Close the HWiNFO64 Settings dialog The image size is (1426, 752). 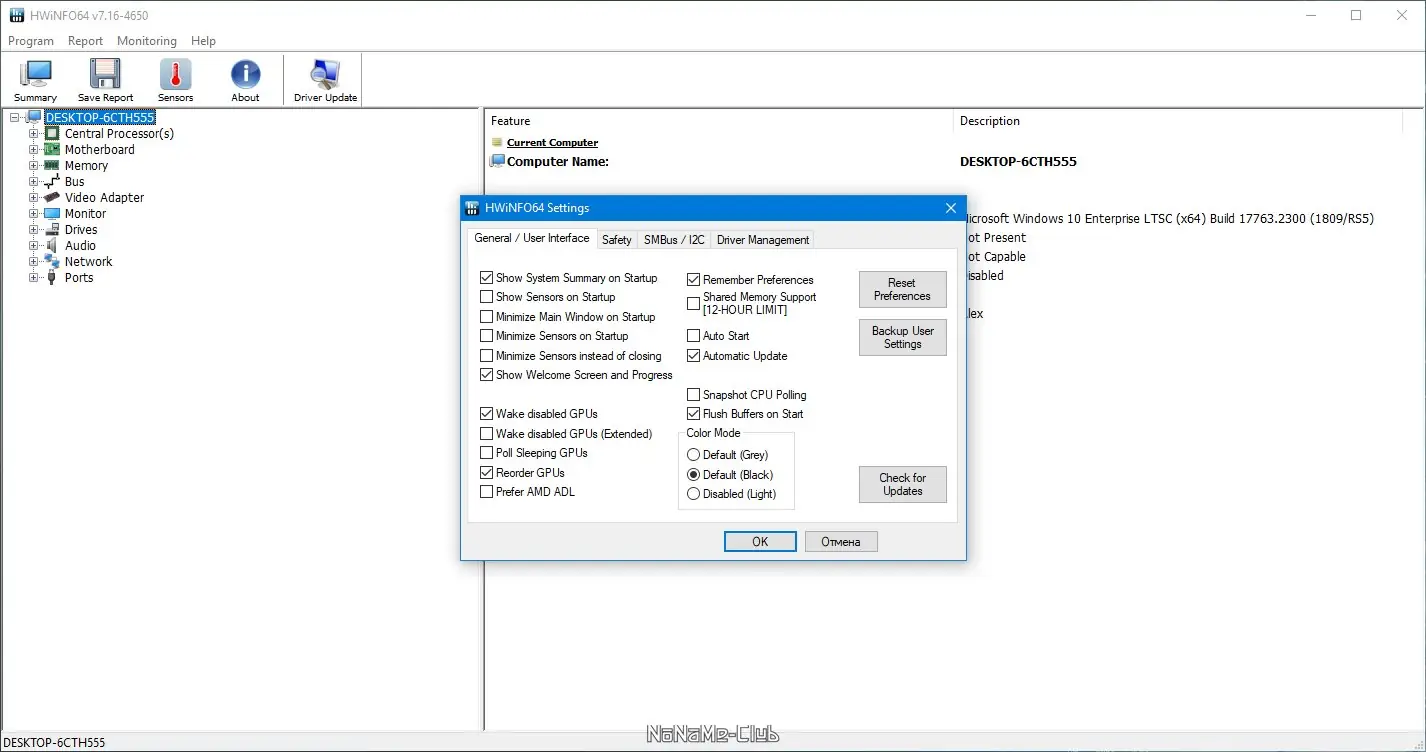tap(951, 208)
